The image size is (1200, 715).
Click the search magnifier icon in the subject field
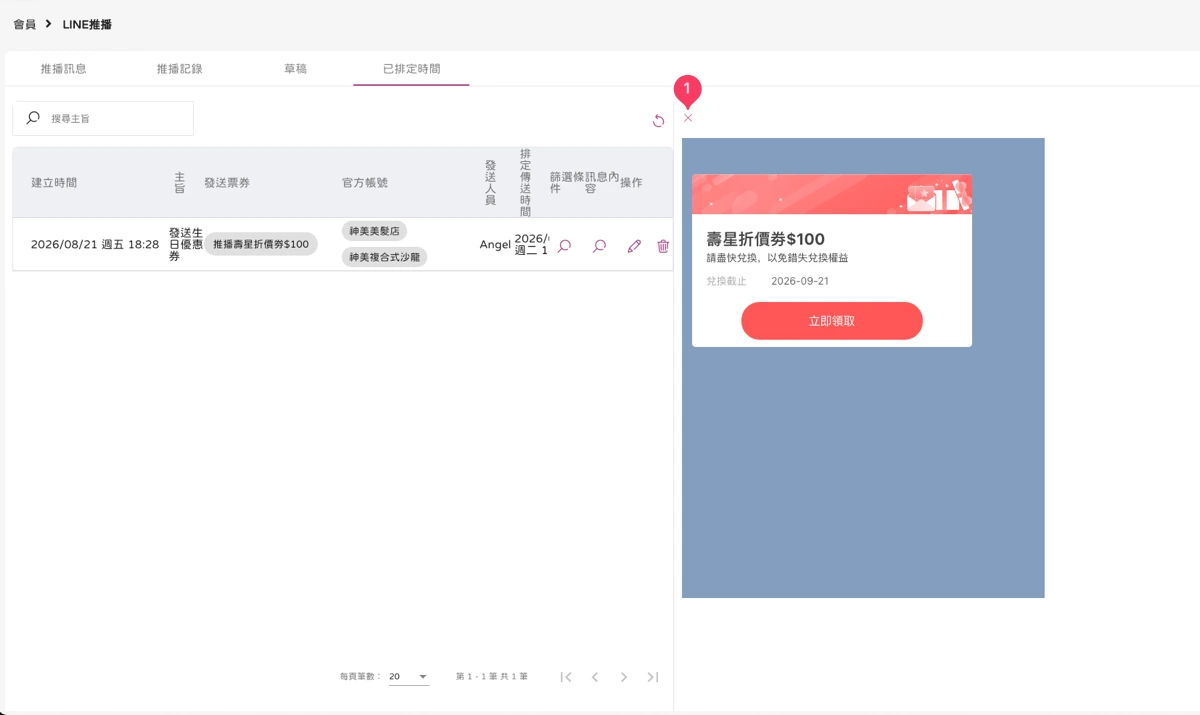(x=33, y=118)
